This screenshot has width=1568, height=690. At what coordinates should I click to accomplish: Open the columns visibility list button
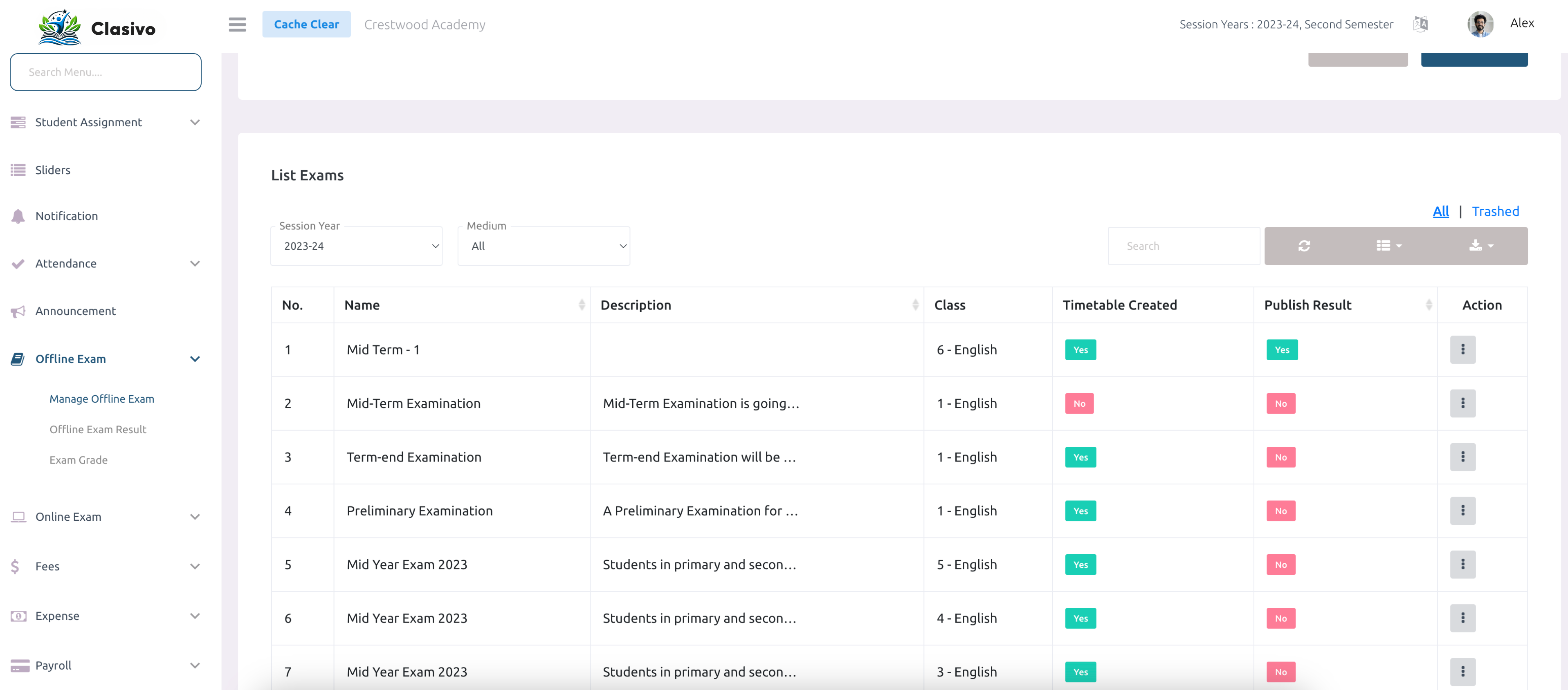tap(1388, 246)
